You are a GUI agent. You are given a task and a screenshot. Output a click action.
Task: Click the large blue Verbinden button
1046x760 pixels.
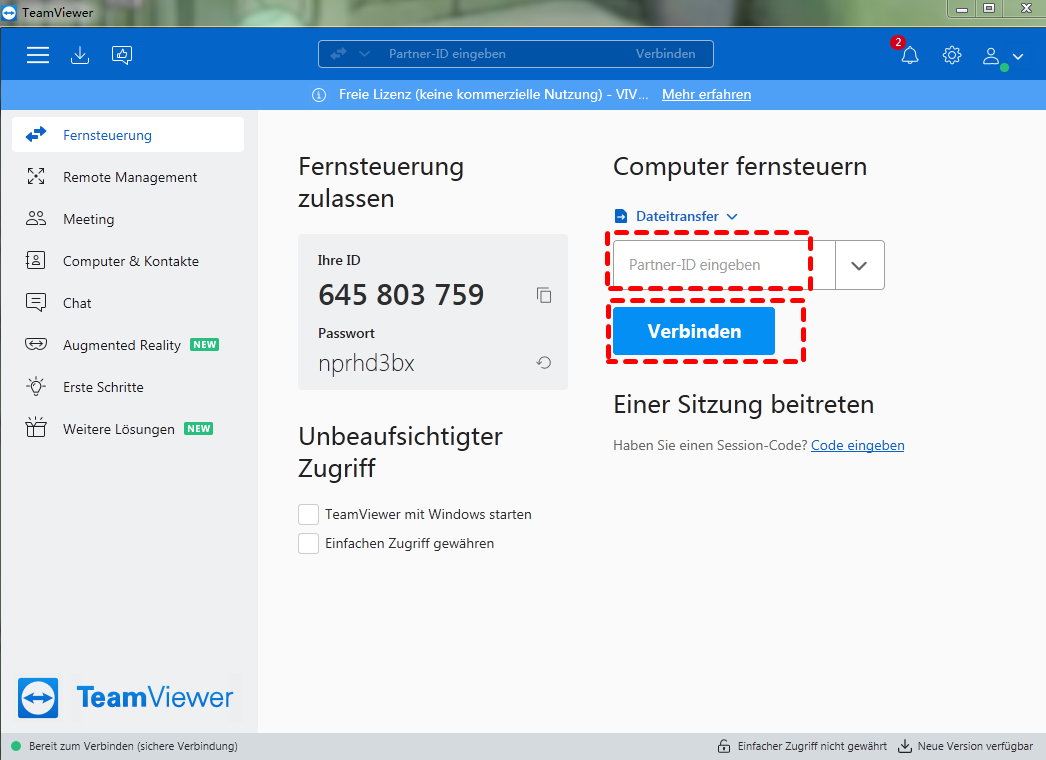[x=694, y=331]
